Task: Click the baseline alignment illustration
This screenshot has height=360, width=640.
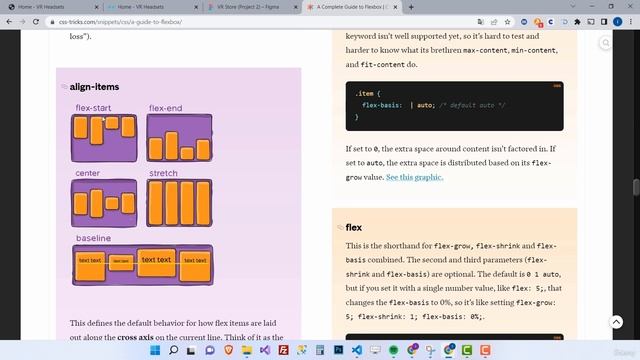Action: pos(142,265)
